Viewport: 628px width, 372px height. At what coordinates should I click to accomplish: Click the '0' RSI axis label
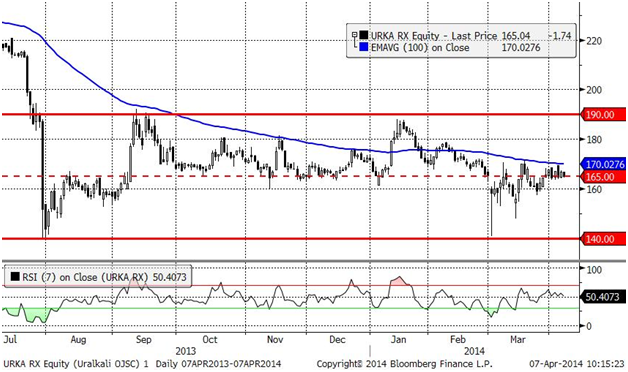pos(588,326)
